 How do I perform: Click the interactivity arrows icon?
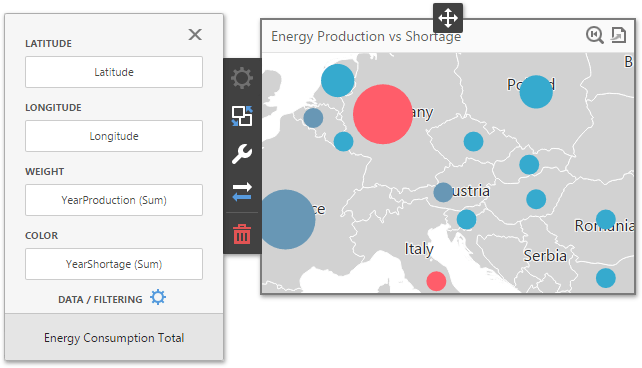click(242, 192)
